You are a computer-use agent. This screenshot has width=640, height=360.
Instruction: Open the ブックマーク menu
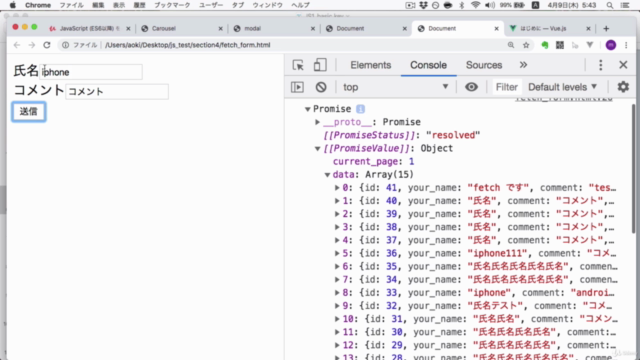tap(172, 5)
